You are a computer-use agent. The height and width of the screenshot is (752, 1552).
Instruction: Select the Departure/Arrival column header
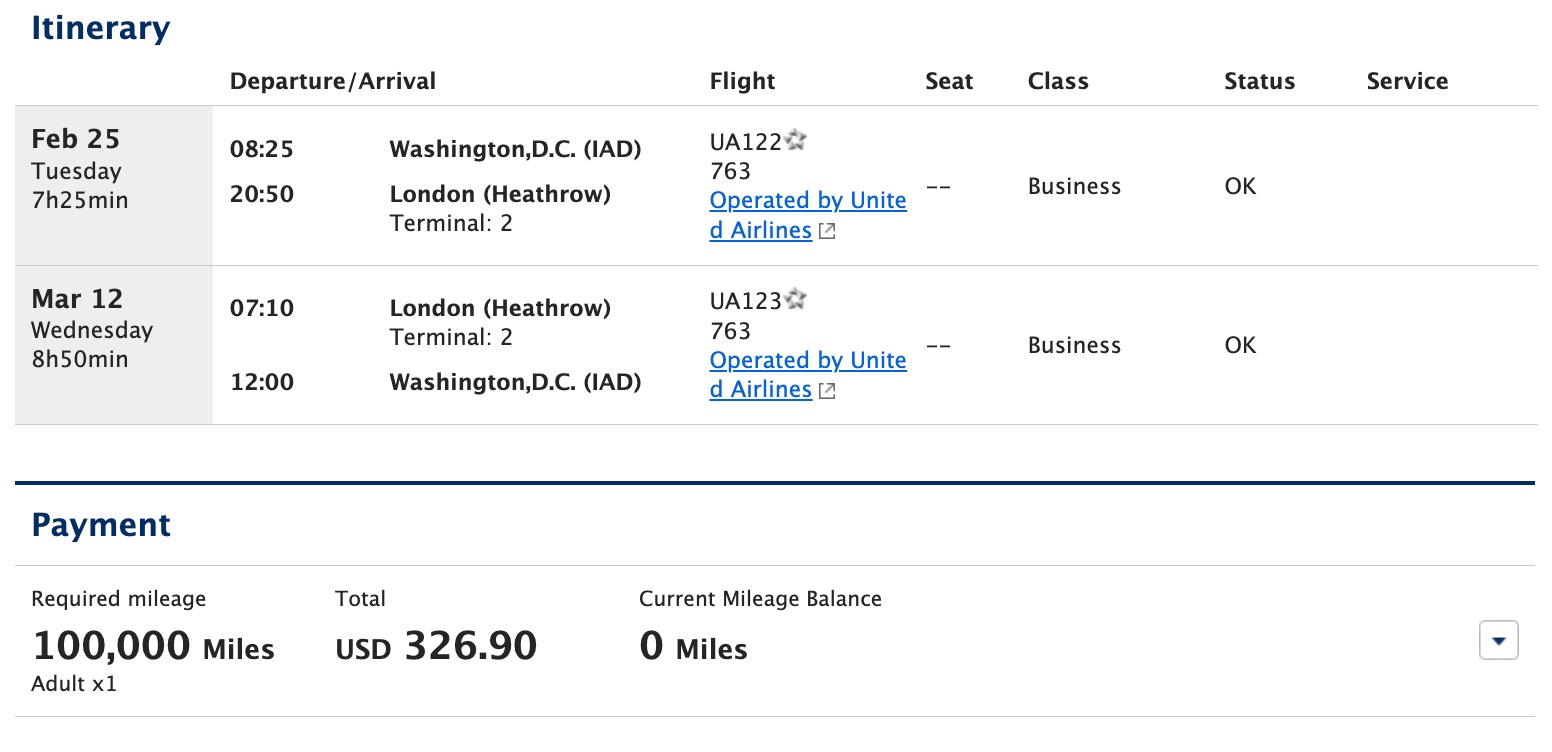click(x=333, y=81)
